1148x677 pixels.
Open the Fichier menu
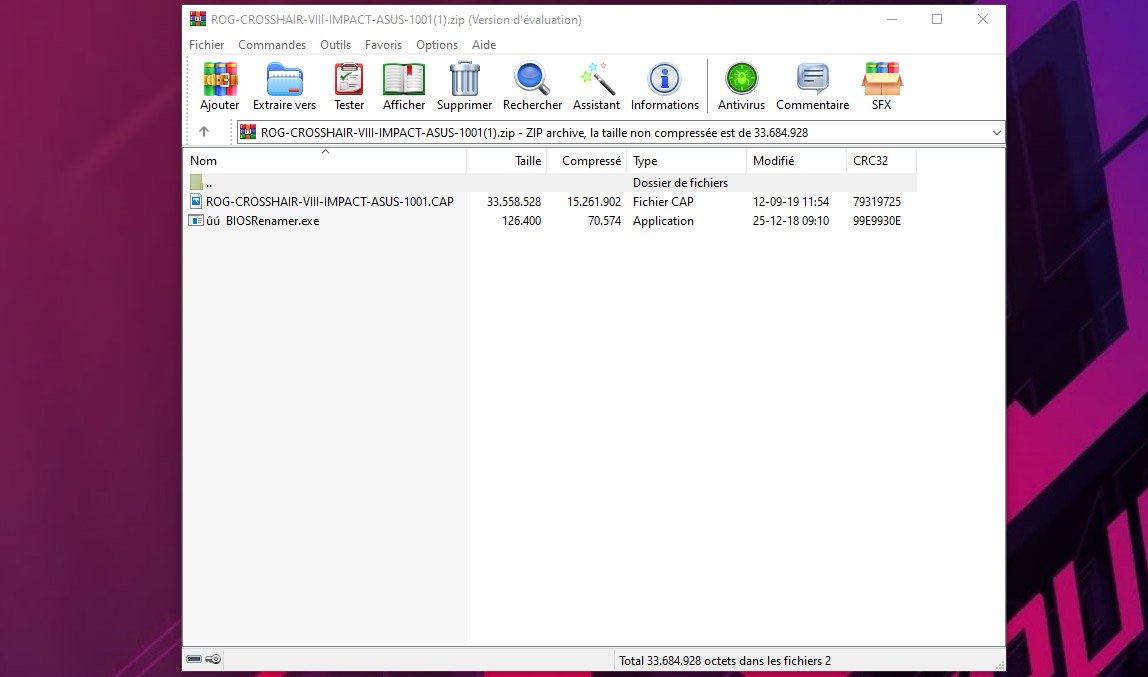206,45
